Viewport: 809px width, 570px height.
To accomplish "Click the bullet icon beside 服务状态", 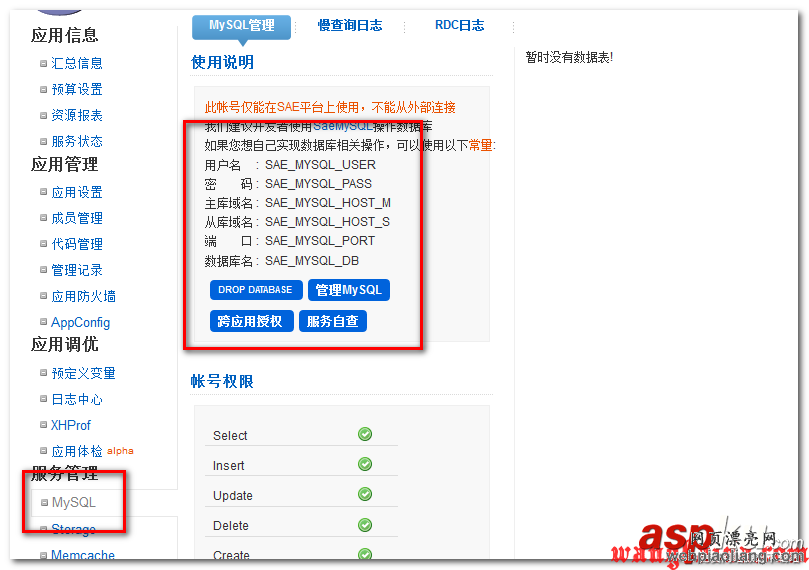I will pyautogui.click(x=44, y=141).
